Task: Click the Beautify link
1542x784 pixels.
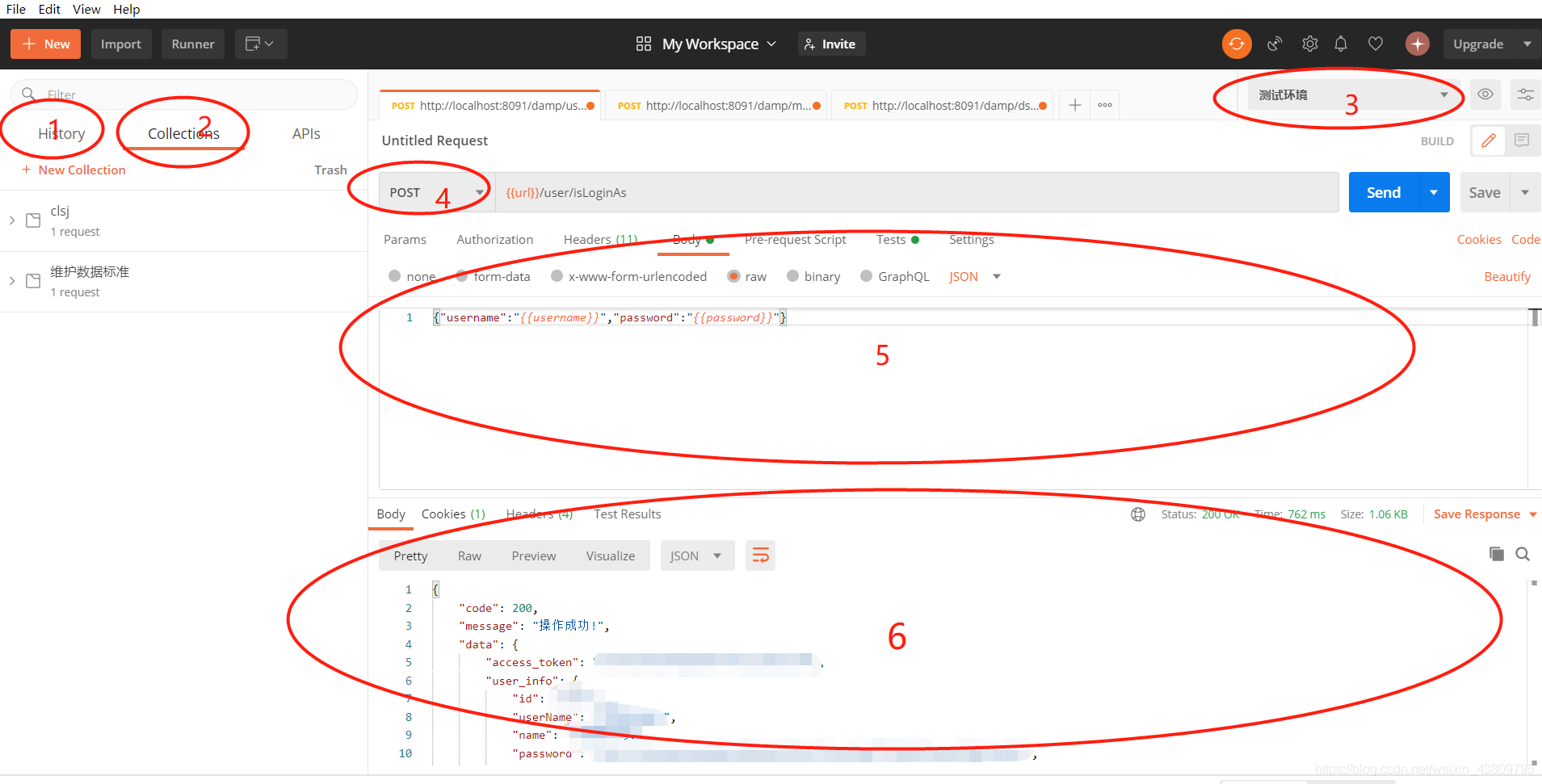Action: click(1507, 276)
